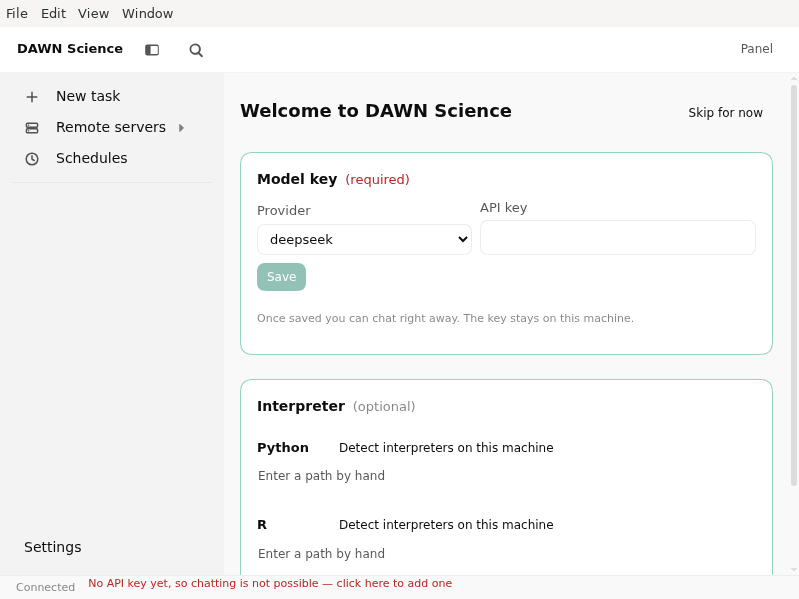Click the no API key warning message

click(270, 583)
